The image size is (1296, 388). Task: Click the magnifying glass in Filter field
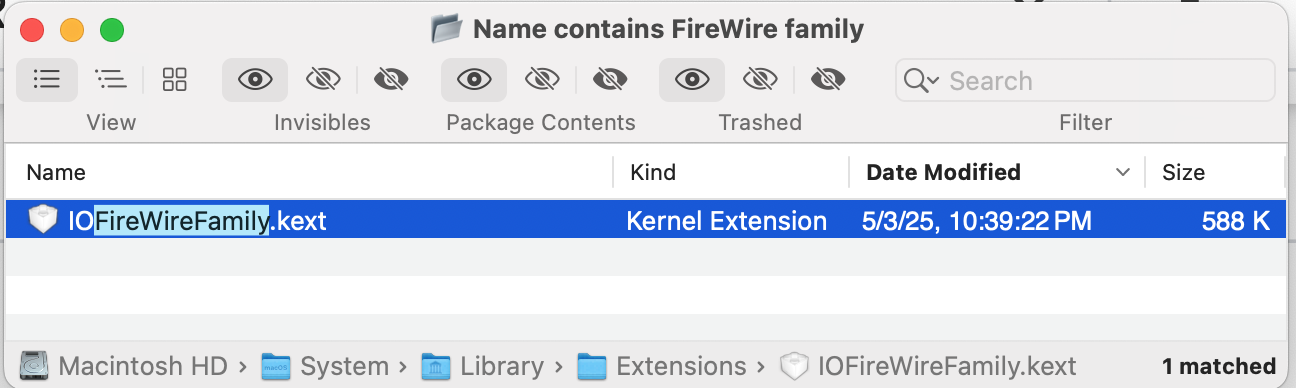[x=914, y=81]
